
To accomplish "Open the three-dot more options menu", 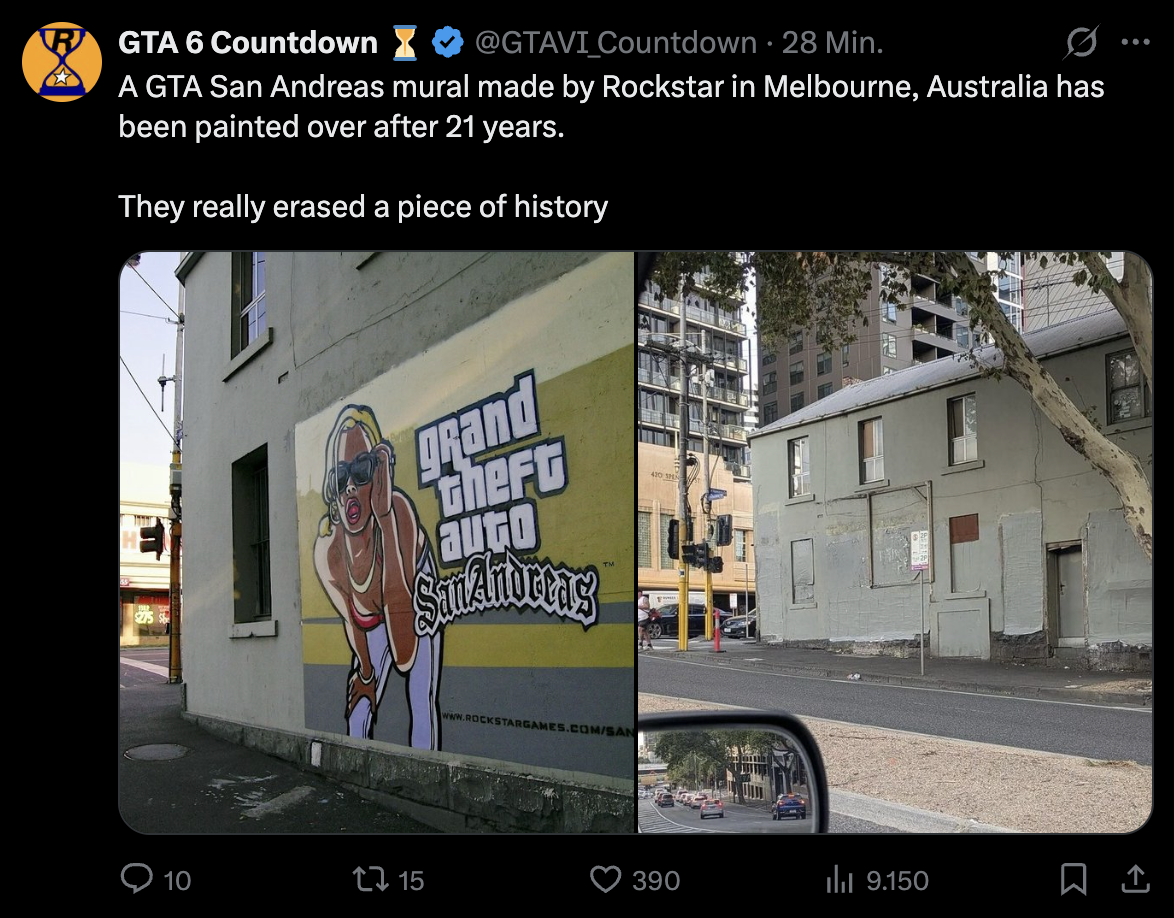I will pyautogui.click(x=1136, y=42).
